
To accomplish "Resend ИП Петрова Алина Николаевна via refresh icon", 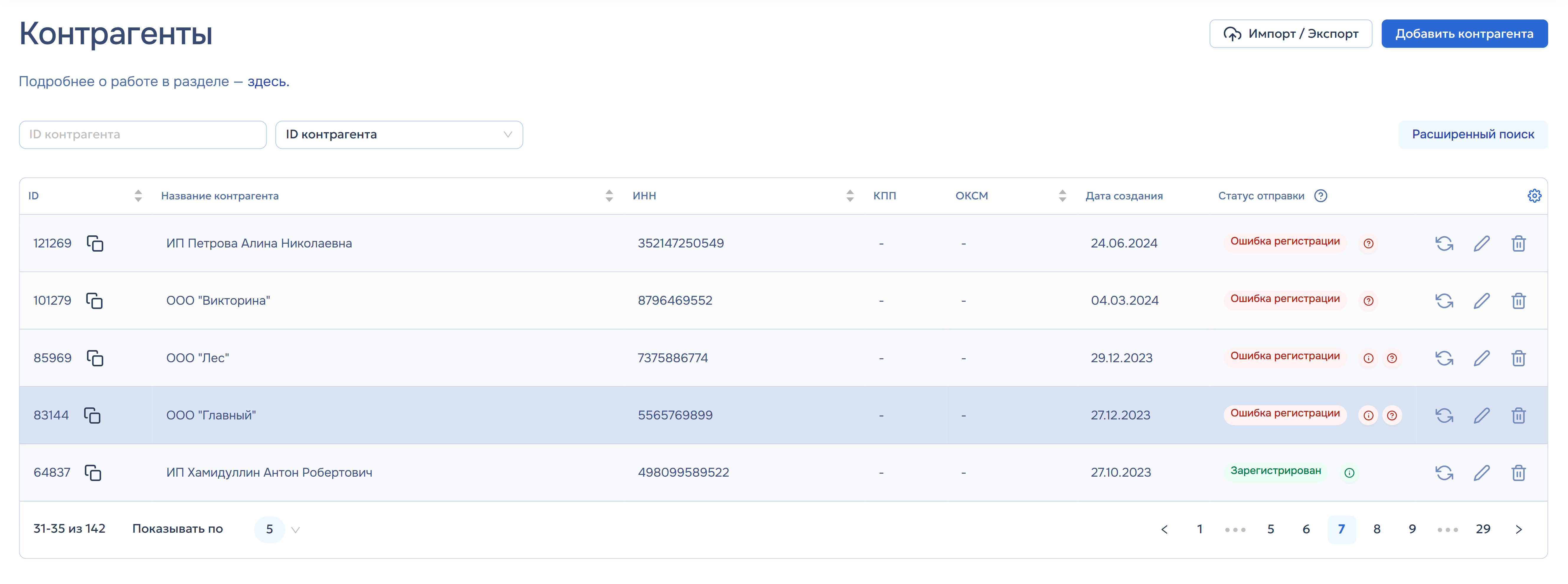I will tap(1444, 243).
